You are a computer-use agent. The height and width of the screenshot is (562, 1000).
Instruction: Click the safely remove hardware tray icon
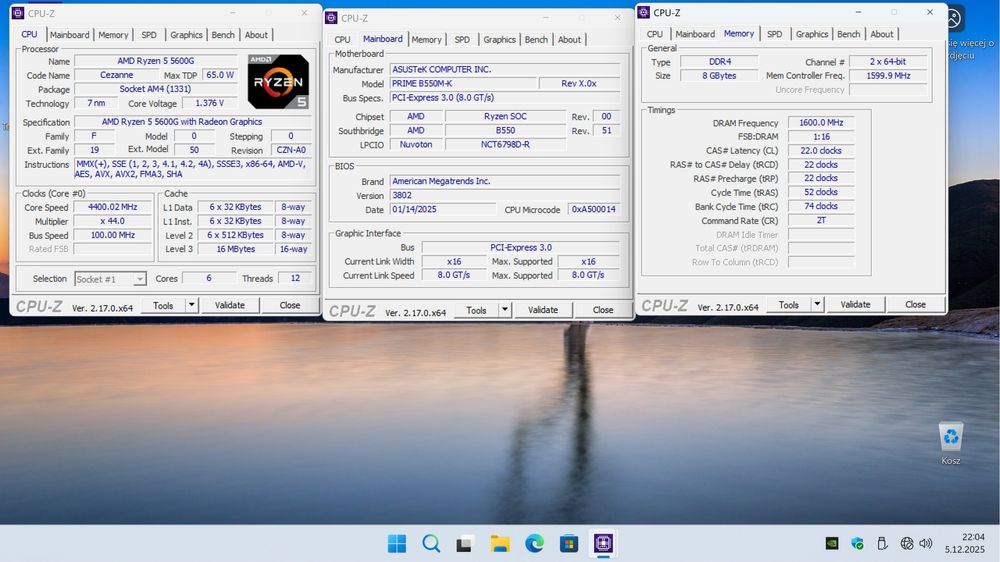[x=882, y=544]
